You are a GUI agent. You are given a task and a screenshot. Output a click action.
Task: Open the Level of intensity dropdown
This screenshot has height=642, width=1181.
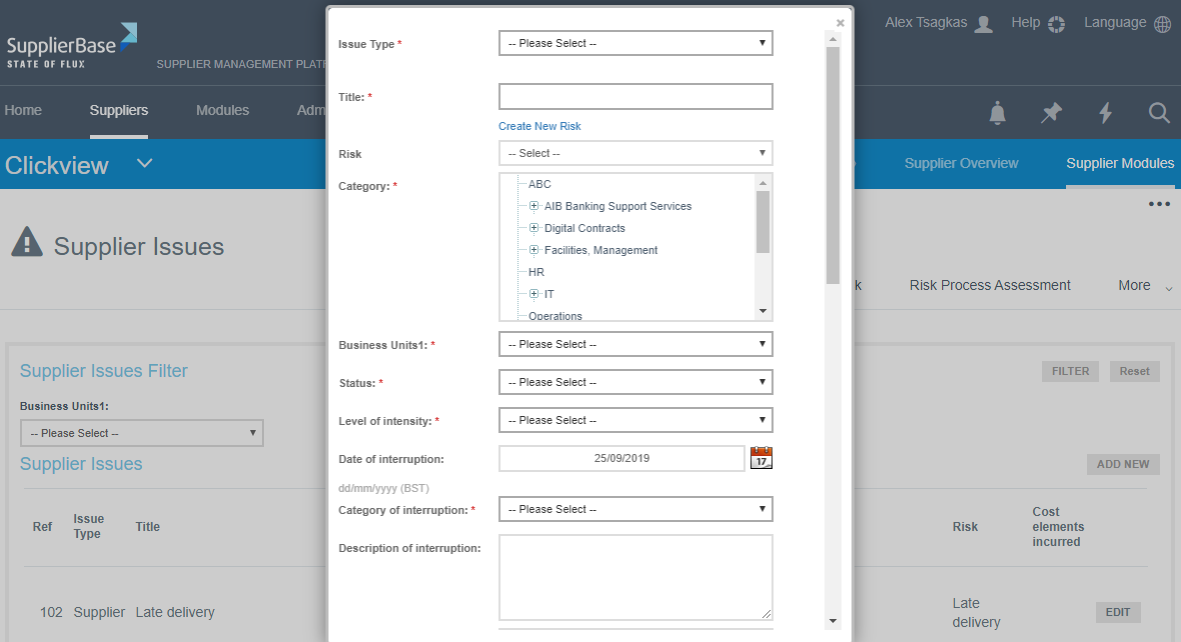coord(635,420)
